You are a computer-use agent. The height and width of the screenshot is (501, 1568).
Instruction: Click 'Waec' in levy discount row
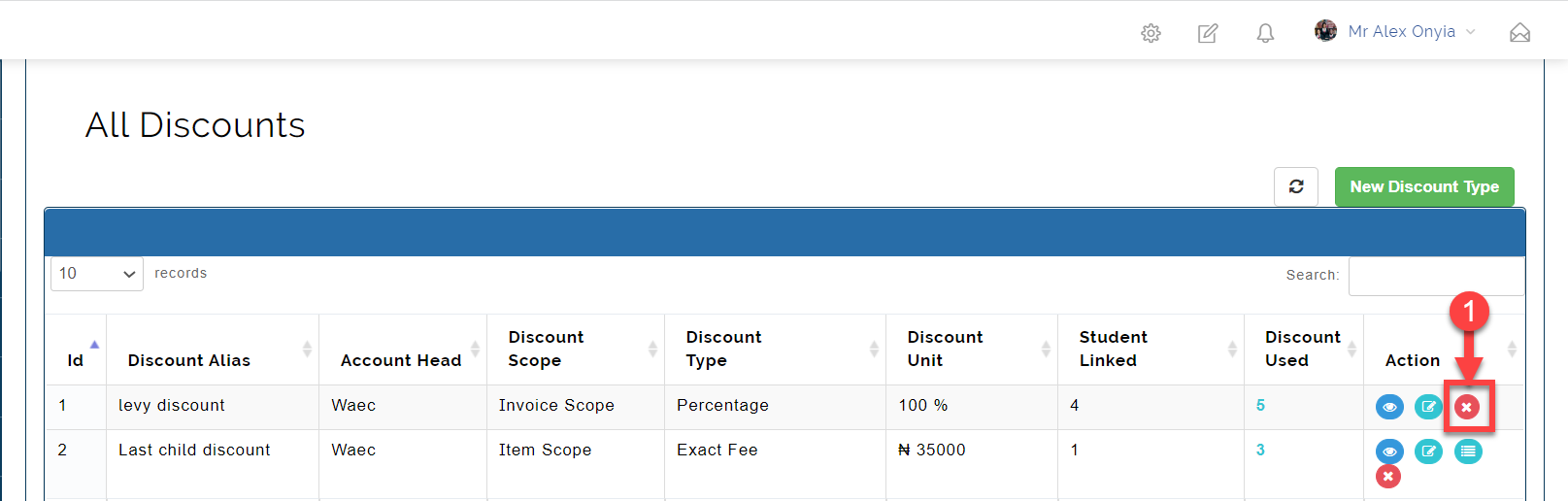point(353,405)
